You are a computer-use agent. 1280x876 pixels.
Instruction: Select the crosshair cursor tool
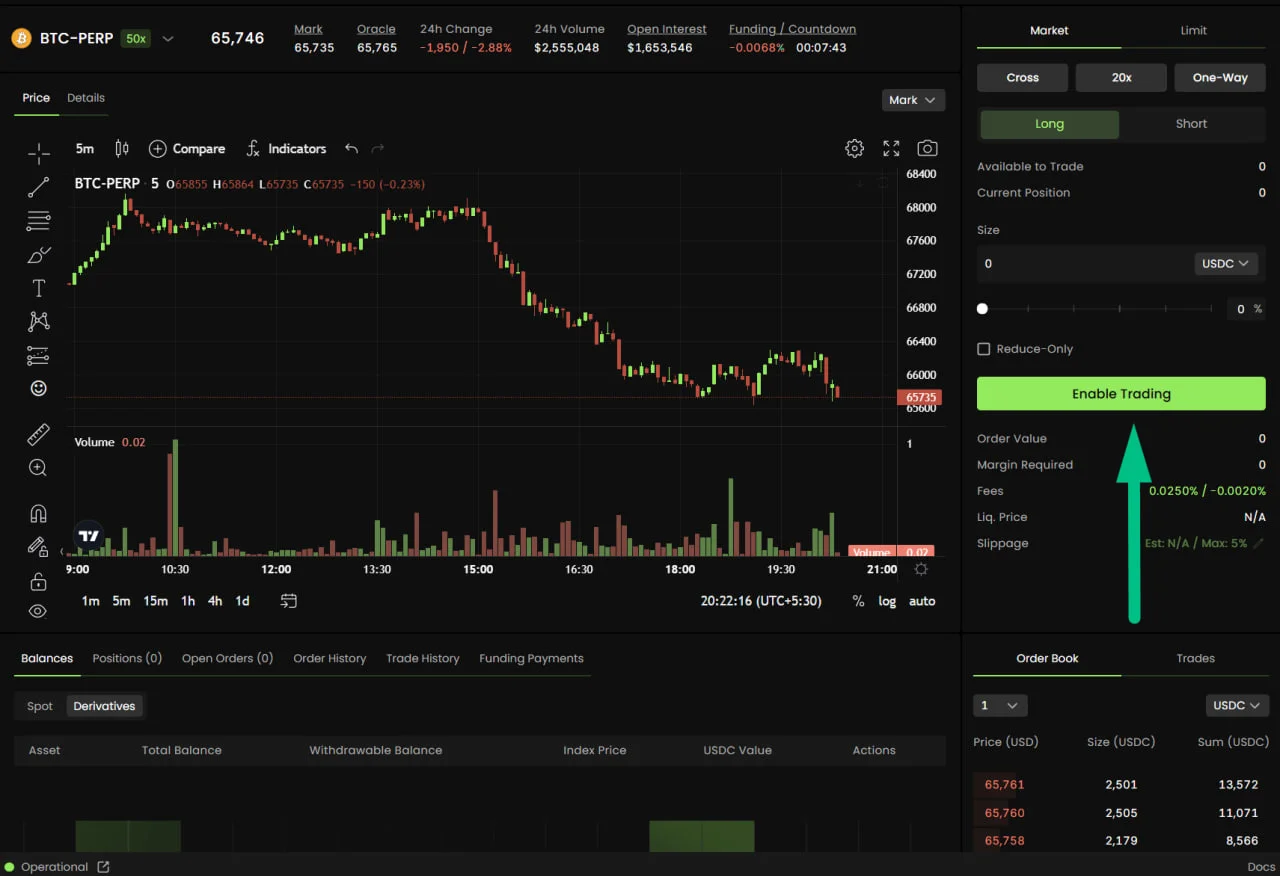38,153
